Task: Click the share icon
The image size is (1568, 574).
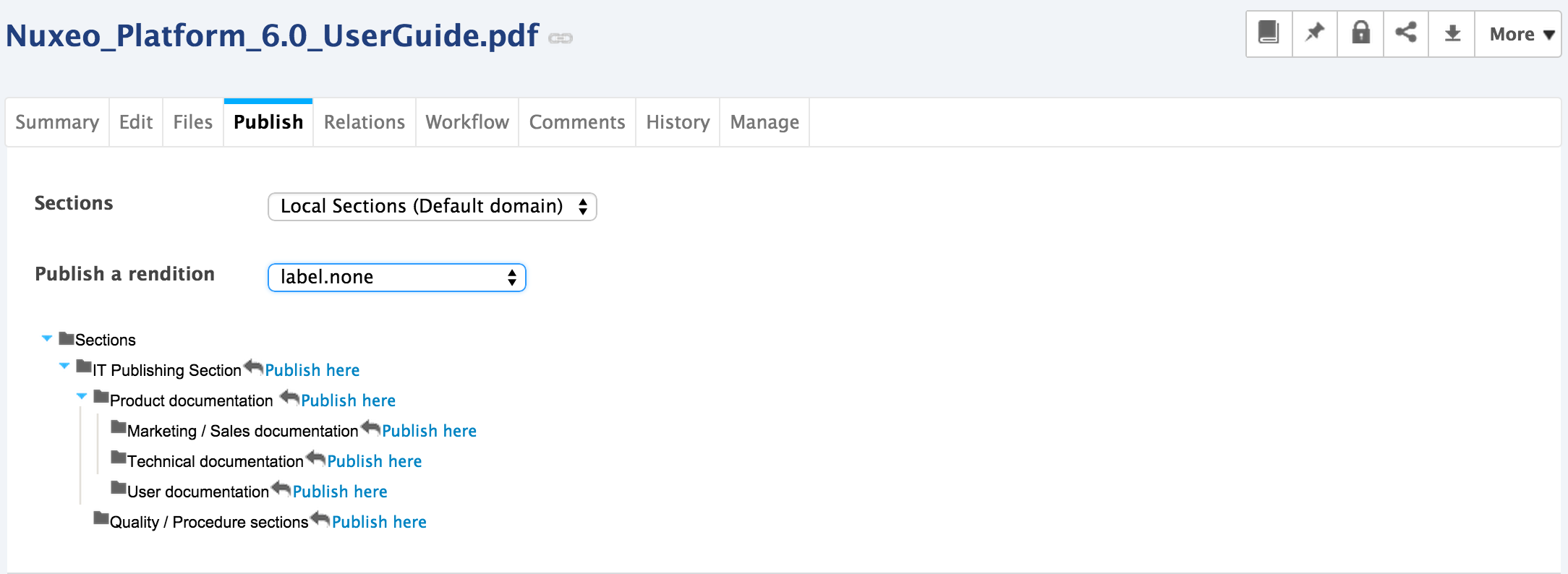Action: pyautogui.click(x=1406, y=33)
